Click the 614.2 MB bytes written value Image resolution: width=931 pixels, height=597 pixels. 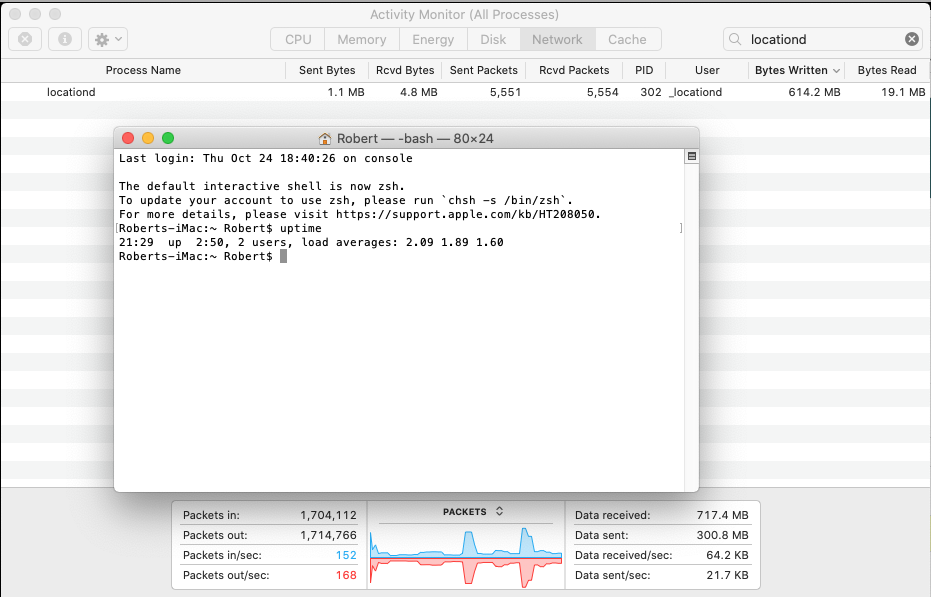point(814,92)
